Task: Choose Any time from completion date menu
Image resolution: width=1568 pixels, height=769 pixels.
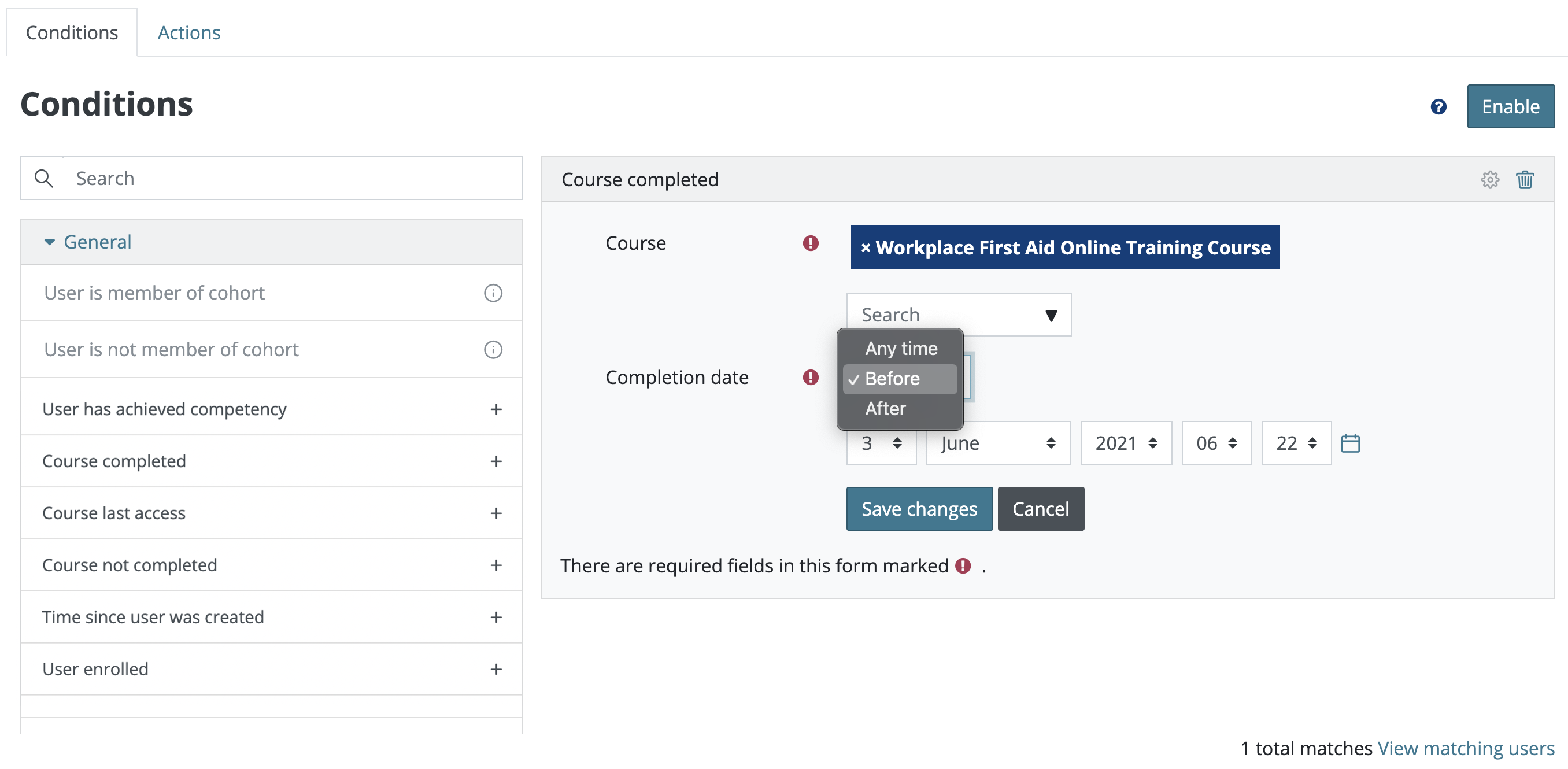Action: pos(901,348)
